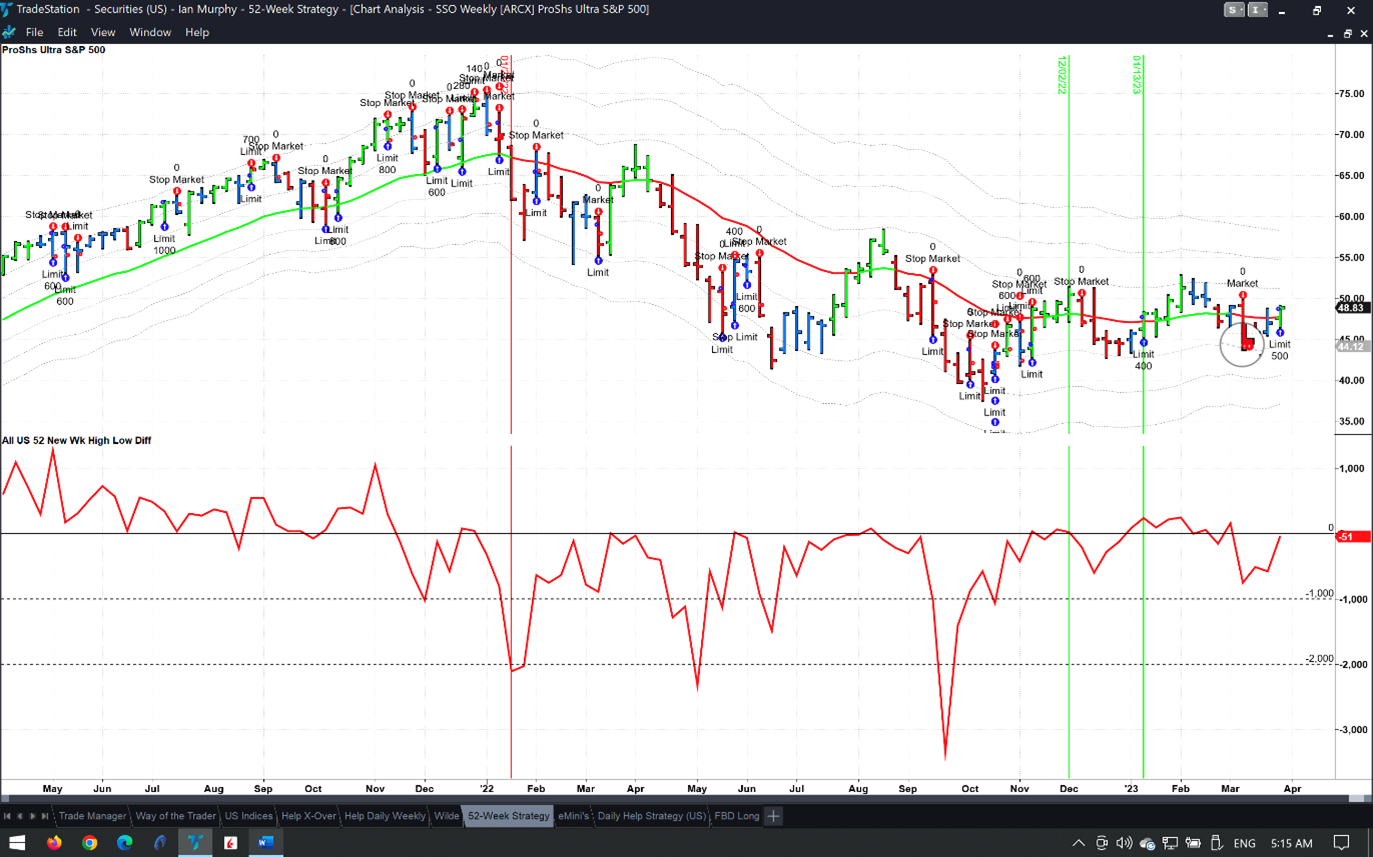Click the I interval-link button in the title bar

click(x=1257, y=10)
